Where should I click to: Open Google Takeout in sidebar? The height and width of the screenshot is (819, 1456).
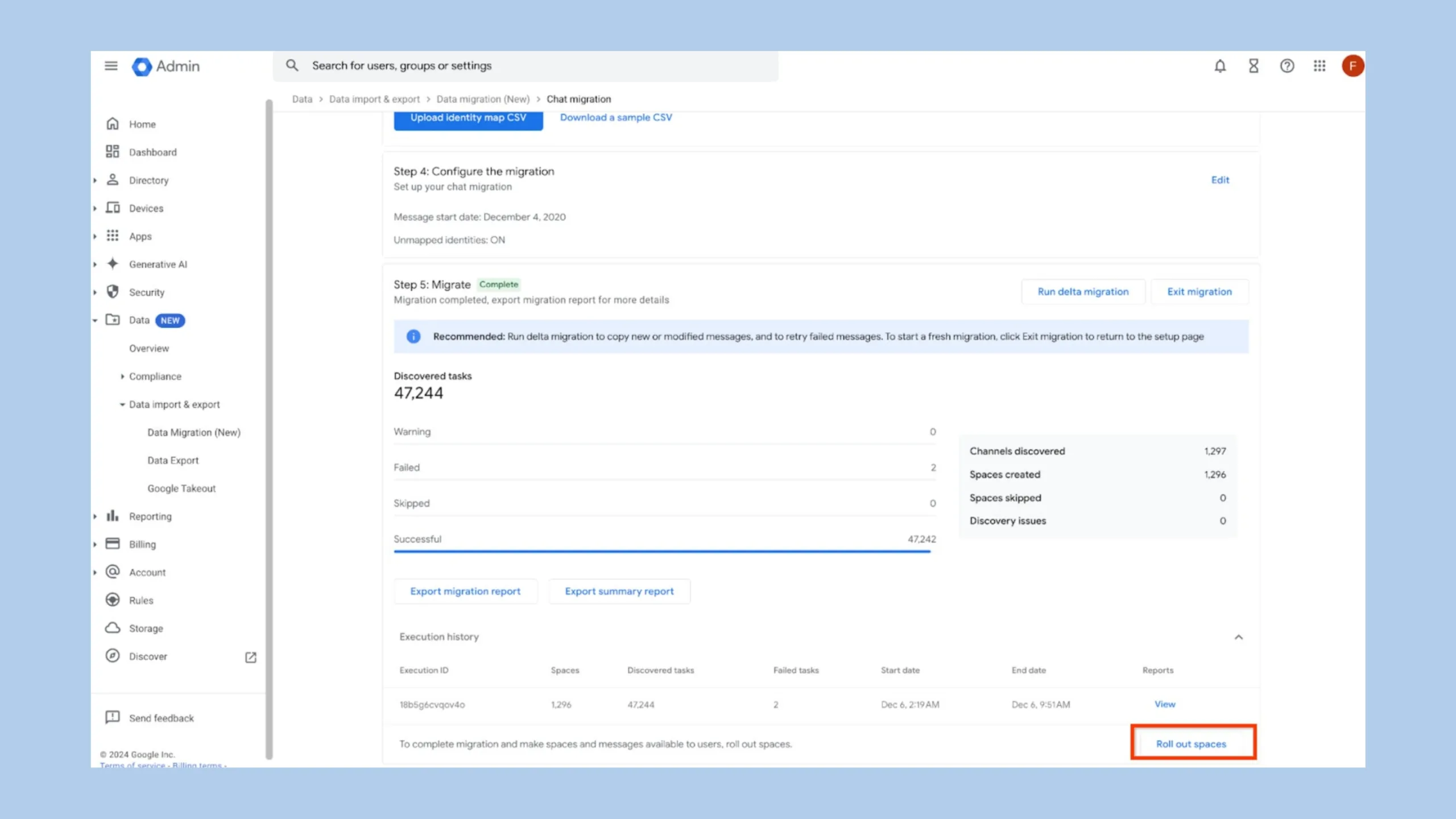tap(181, 488)
